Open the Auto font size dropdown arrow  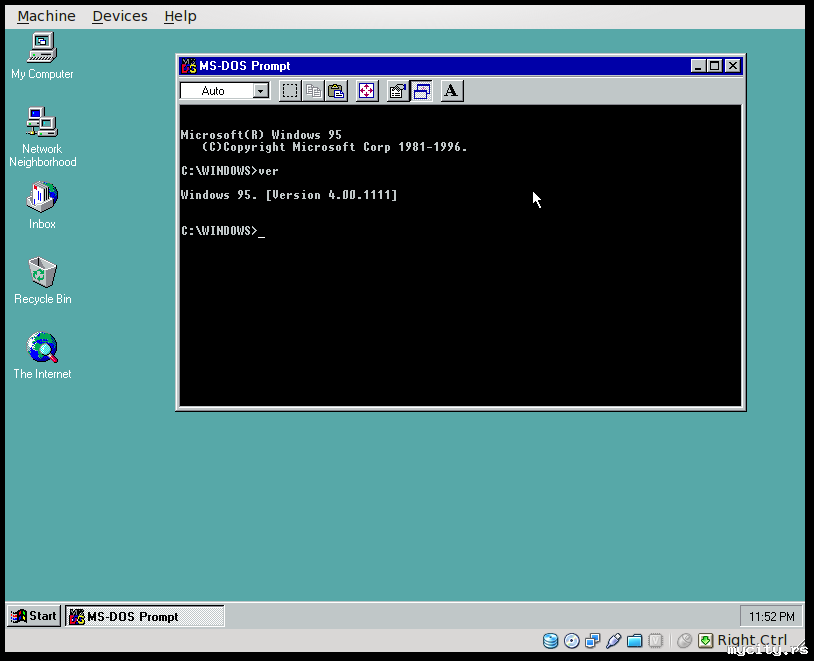pos(261,91)
